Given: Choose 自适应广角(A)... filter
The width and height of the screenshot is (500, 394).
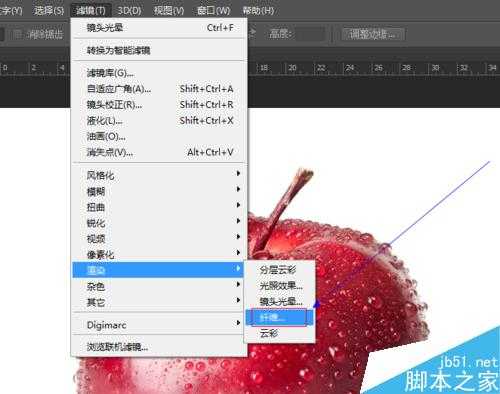Looking at the screenshot, I should (x=159, y=89).
